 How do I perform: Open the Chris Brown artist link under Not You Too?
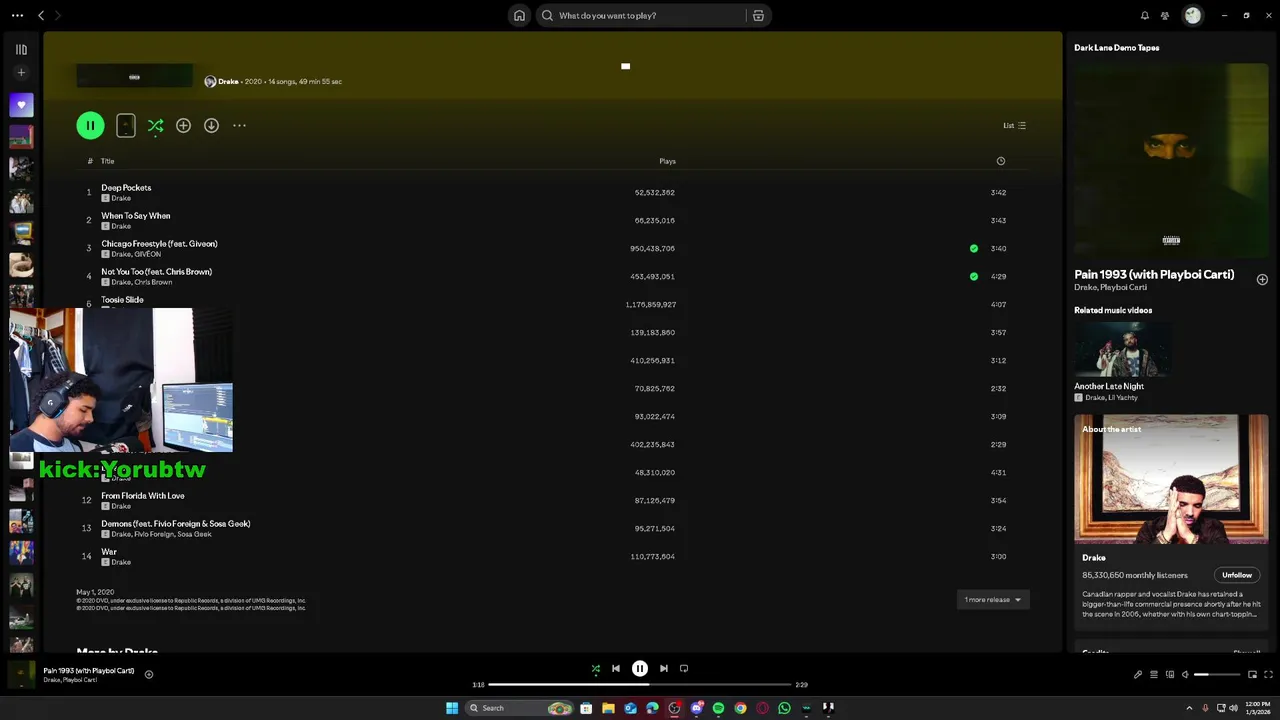pyautogui.click(x=153, y=282)
